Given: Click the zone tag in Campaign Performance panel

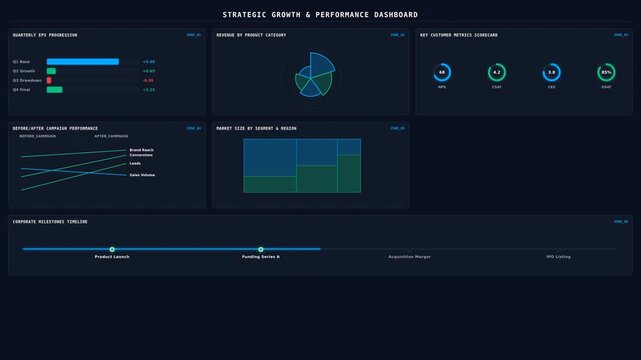Looking at the screenshot, I should tap(194, 128).
